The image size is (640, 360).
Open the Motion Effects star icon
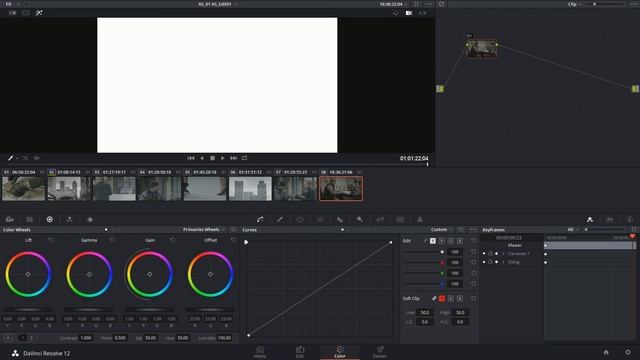click(90, 220)
